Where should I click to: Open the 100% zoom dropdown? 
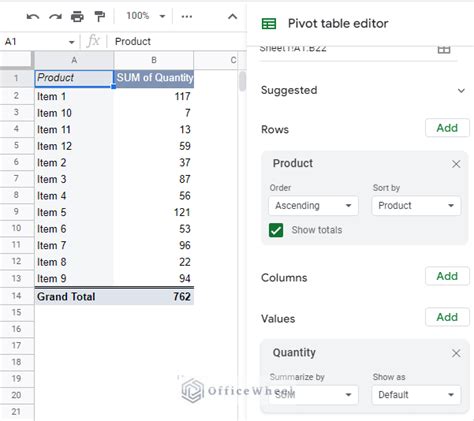(146, 16)
